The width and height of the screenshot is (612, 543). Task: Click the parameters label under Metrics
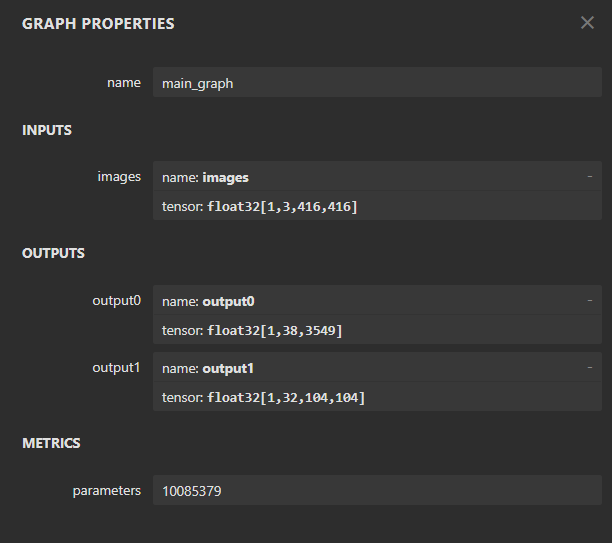tap(106, 491)
